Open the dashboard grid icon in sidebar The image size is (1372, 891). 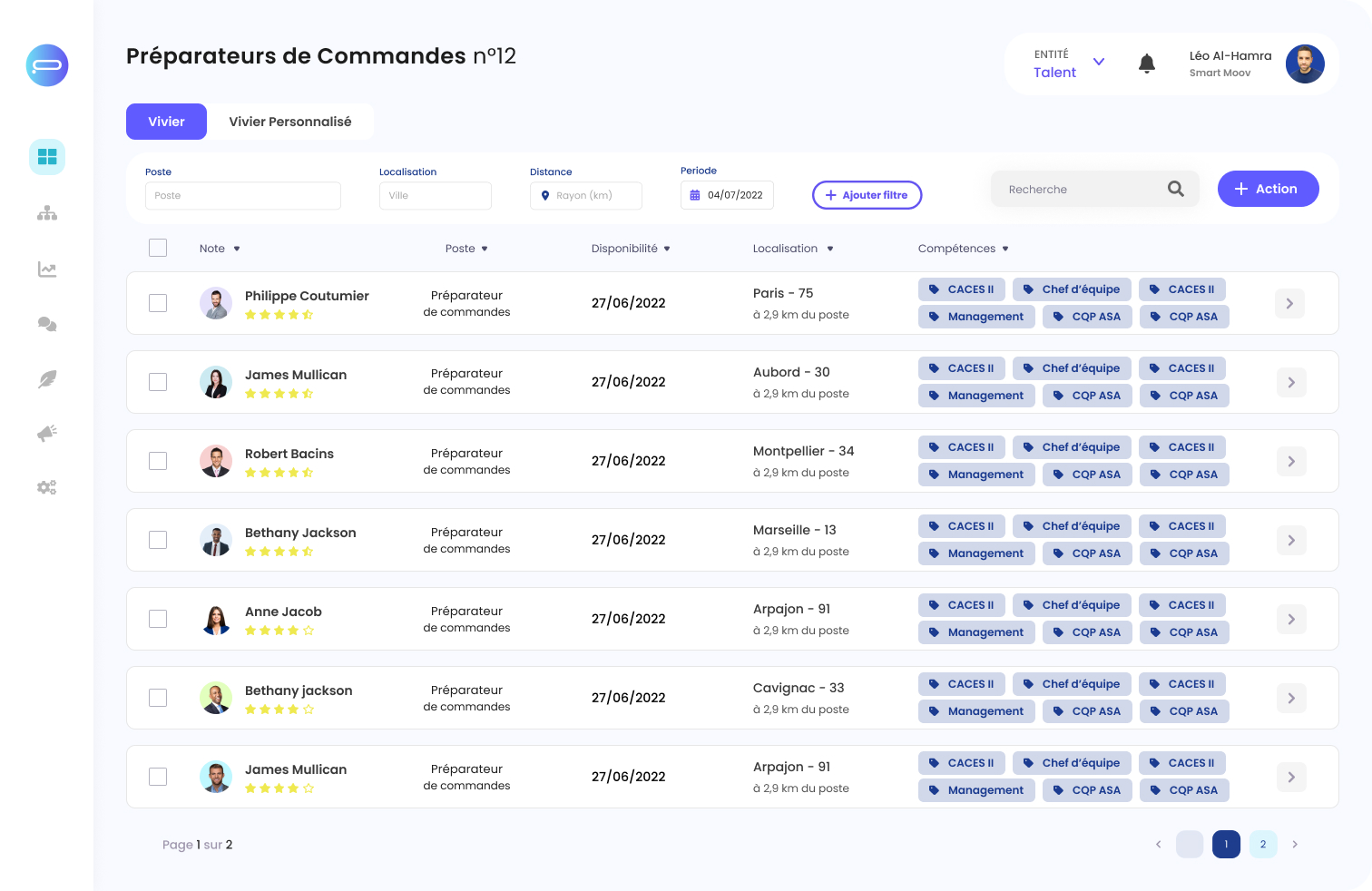pos(47,157)
